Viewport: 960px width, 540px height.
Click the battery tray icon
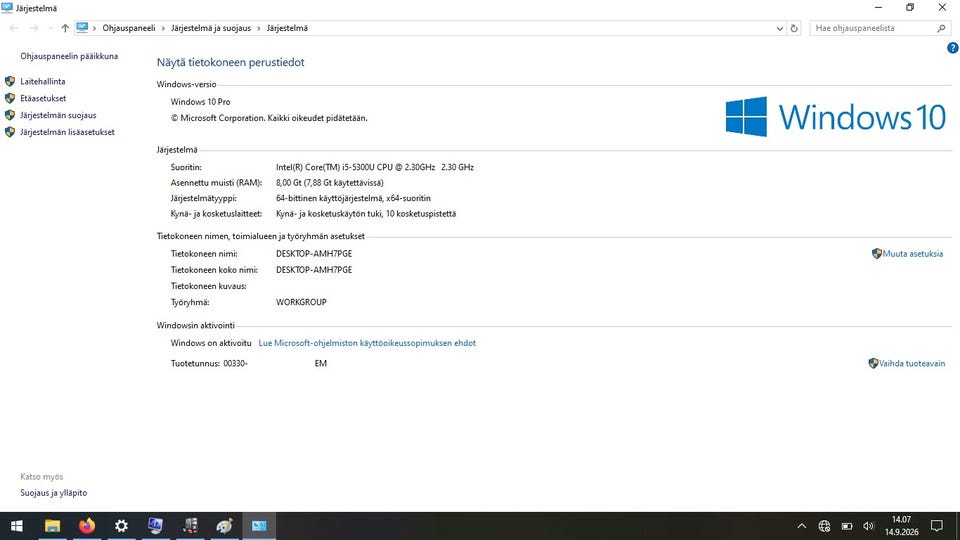(847, 526)
